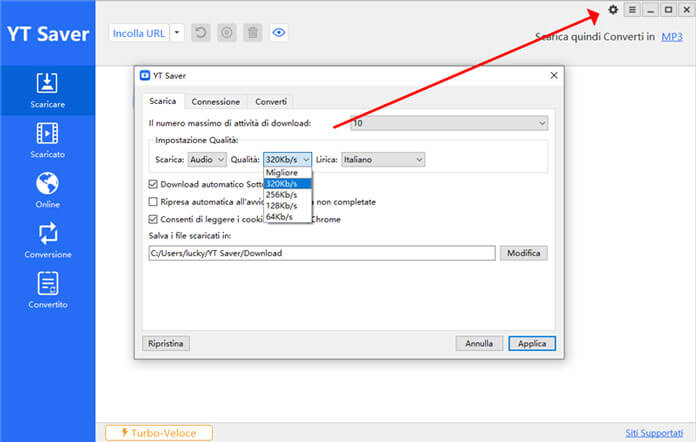Click the MP3 format link
Viewport: 696px width, 442px height.
672,37
